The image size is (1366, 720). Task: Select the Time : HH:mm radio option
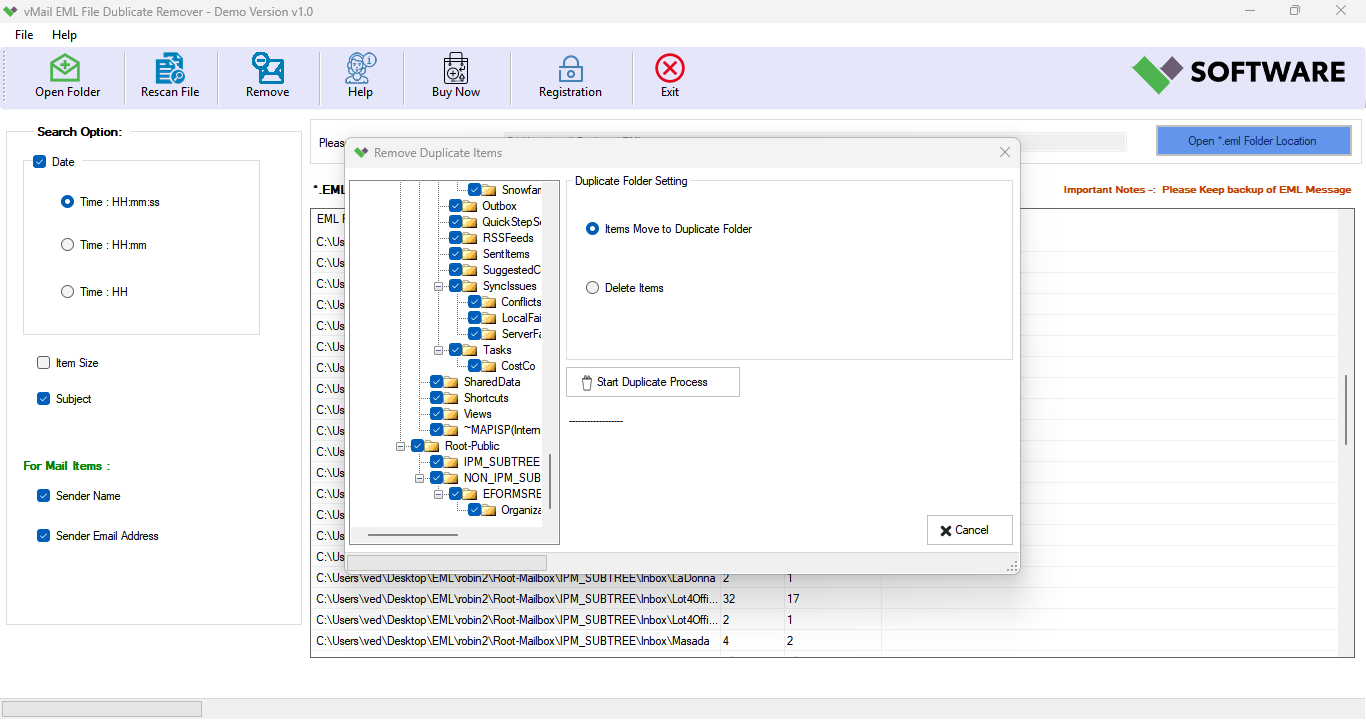click(x=67, y=245)
